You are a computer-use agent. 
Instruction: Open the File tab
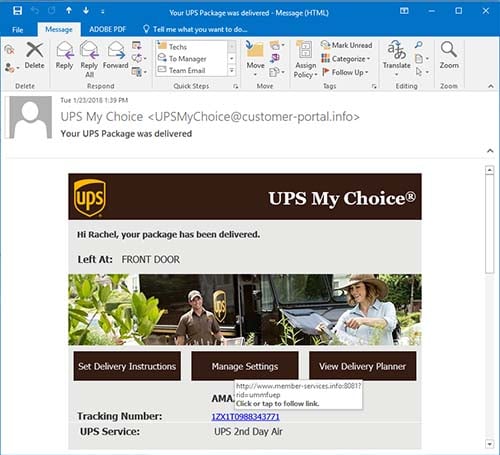click(x=17, y=30)
